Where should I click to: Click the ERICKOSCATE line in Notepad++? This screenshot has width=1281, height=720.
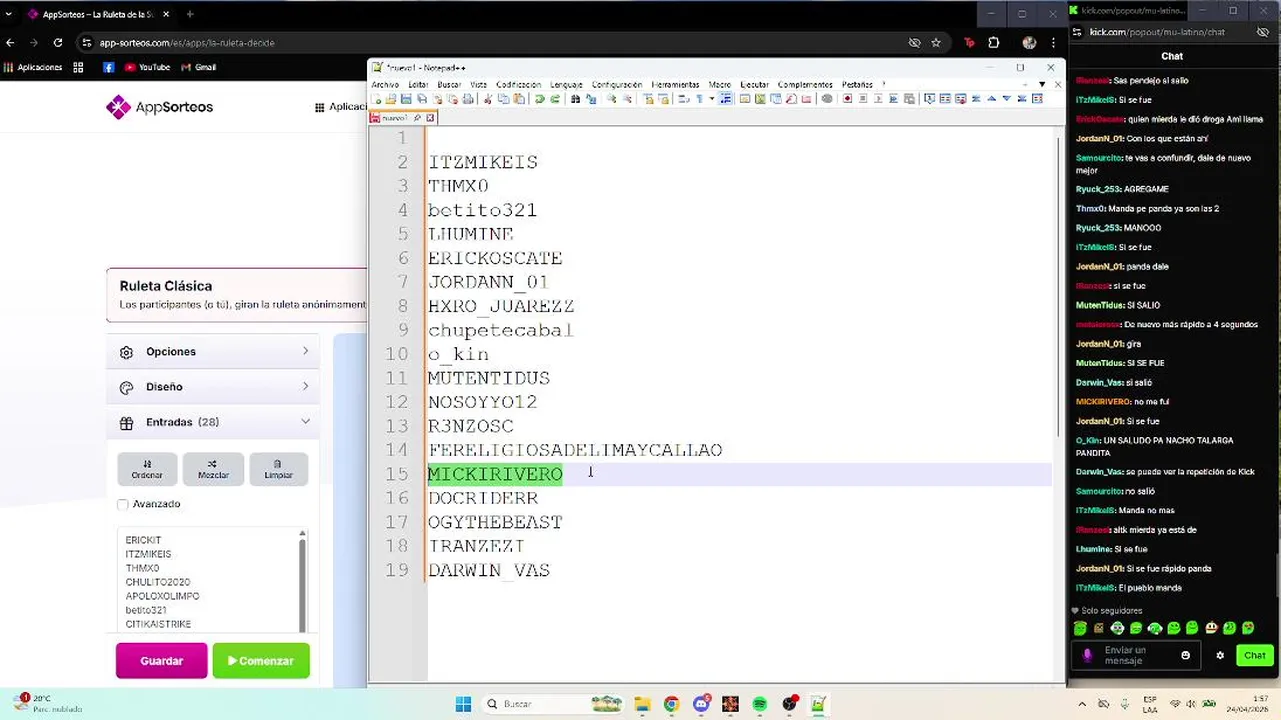(x=495, y=258)
